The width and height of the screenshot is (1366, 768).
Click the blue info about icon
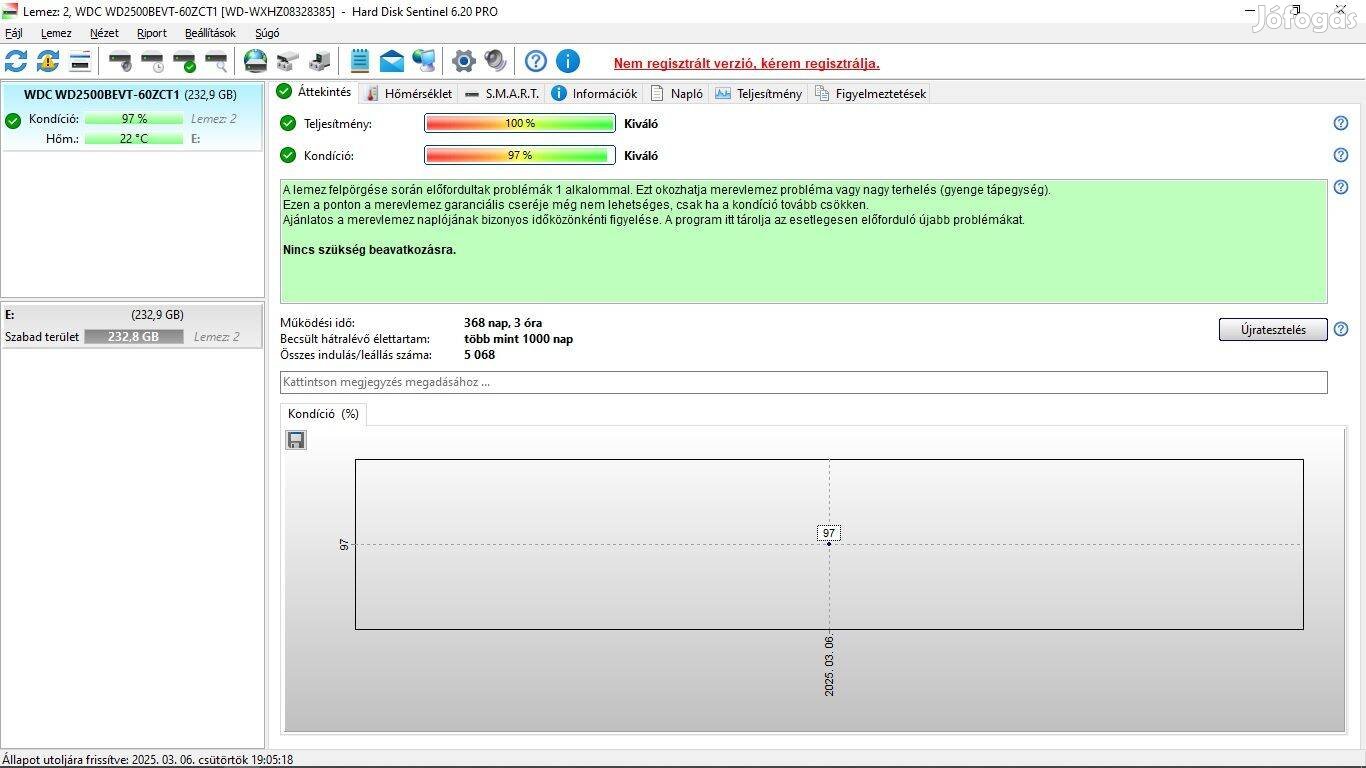568,61
